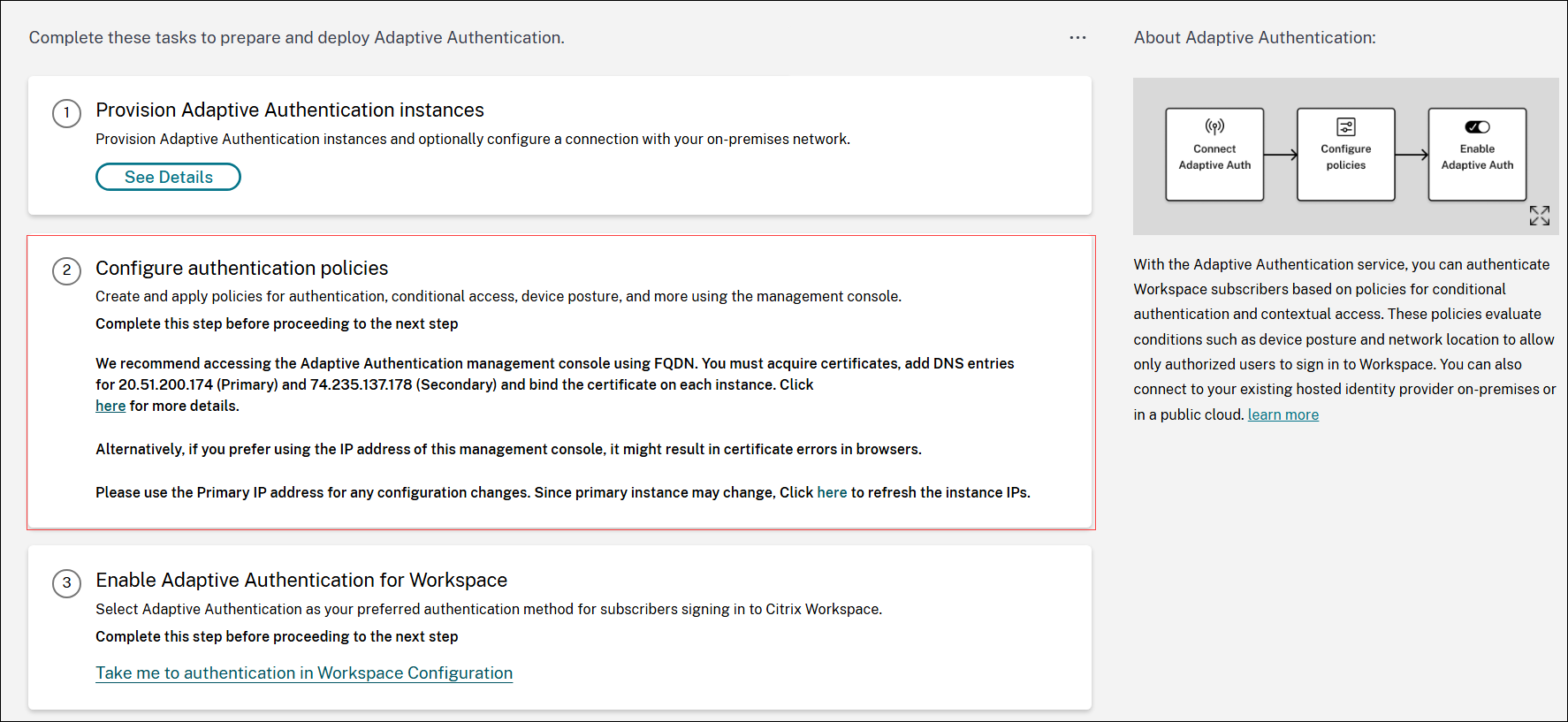Click the Enable Adaptive Authentication for Workspace heading

point(301,580)
